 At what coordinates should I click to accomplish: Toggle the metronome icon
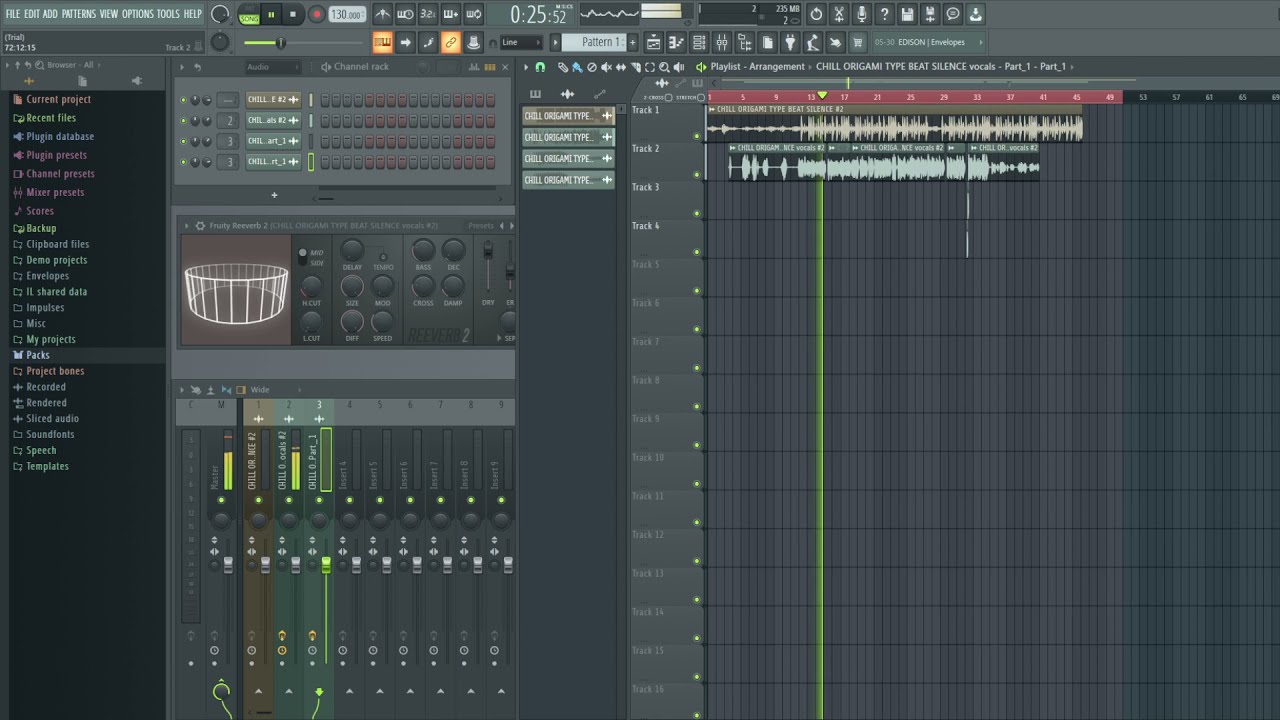point(383,14)
